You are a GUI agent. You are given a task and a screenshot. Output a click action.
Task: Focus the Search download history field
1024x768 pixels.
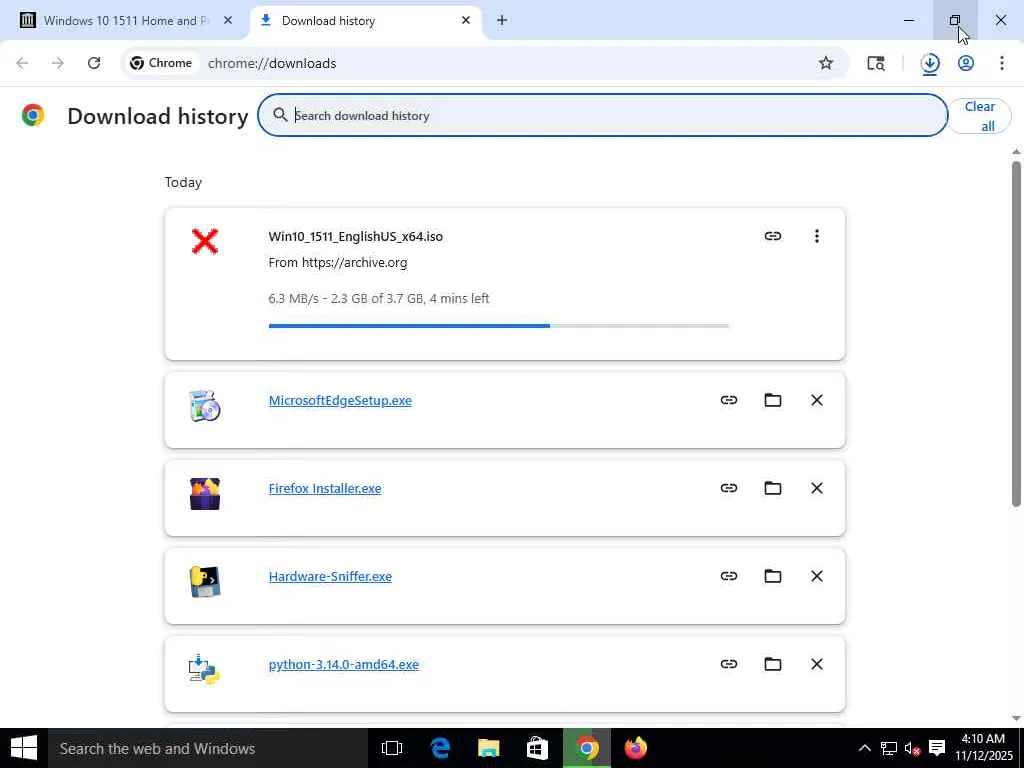(602, 115)
